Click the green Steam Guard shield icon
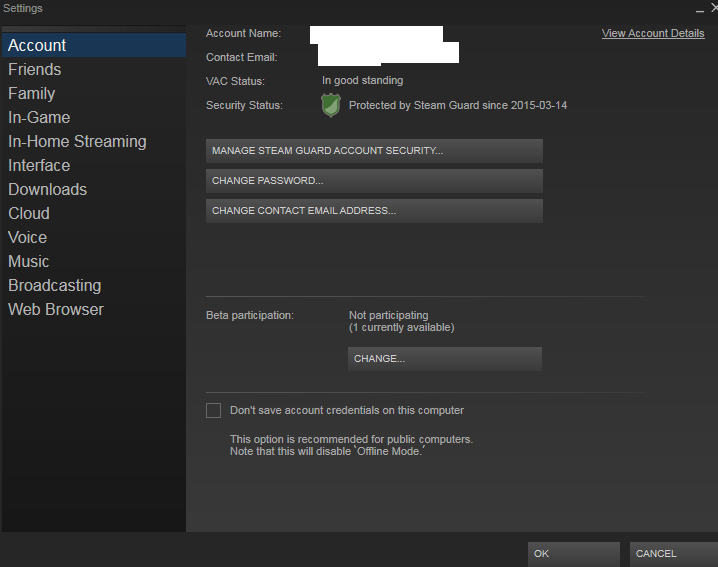The width and height of the screenshot is (718, 567). [331, 105]
